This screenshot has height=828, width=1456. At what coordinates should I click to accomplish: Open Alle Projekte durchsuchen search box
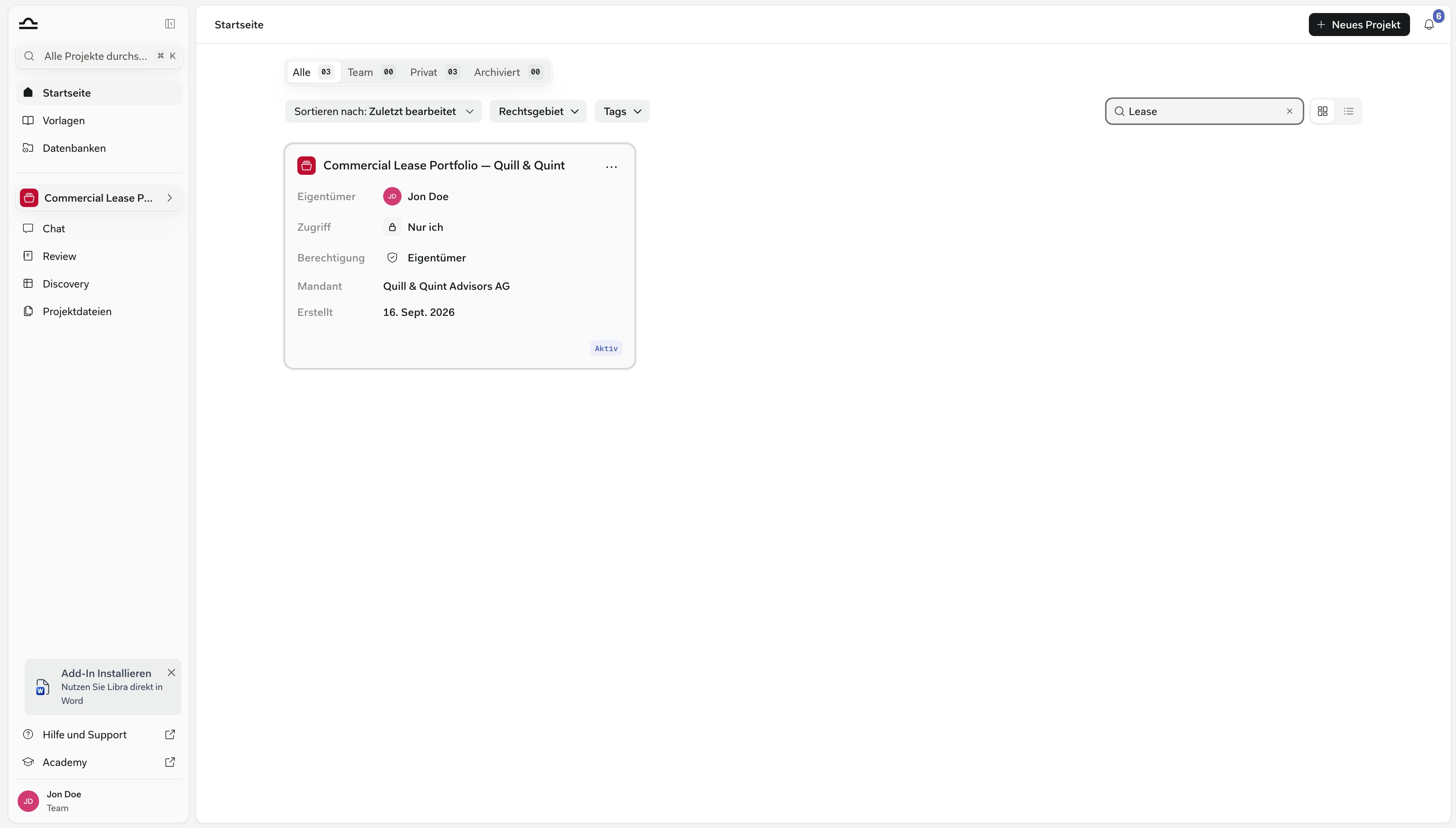(99, 56)
